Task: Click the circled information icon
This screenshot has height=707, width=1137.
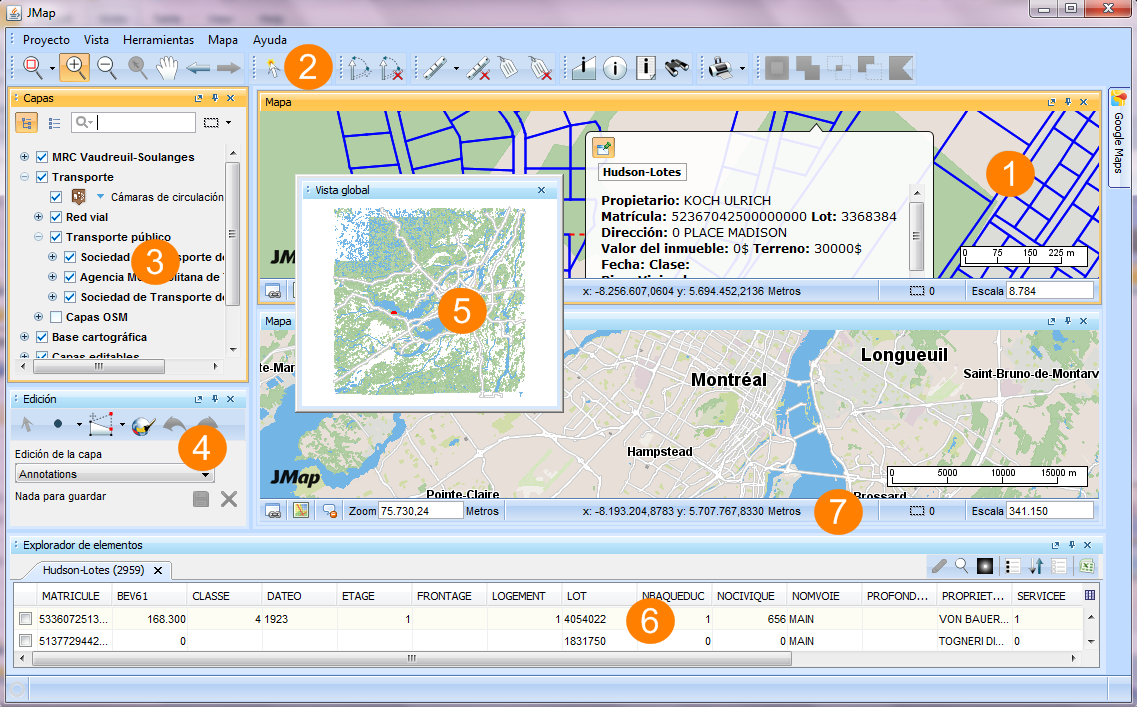Action: (x=615, y=67)
